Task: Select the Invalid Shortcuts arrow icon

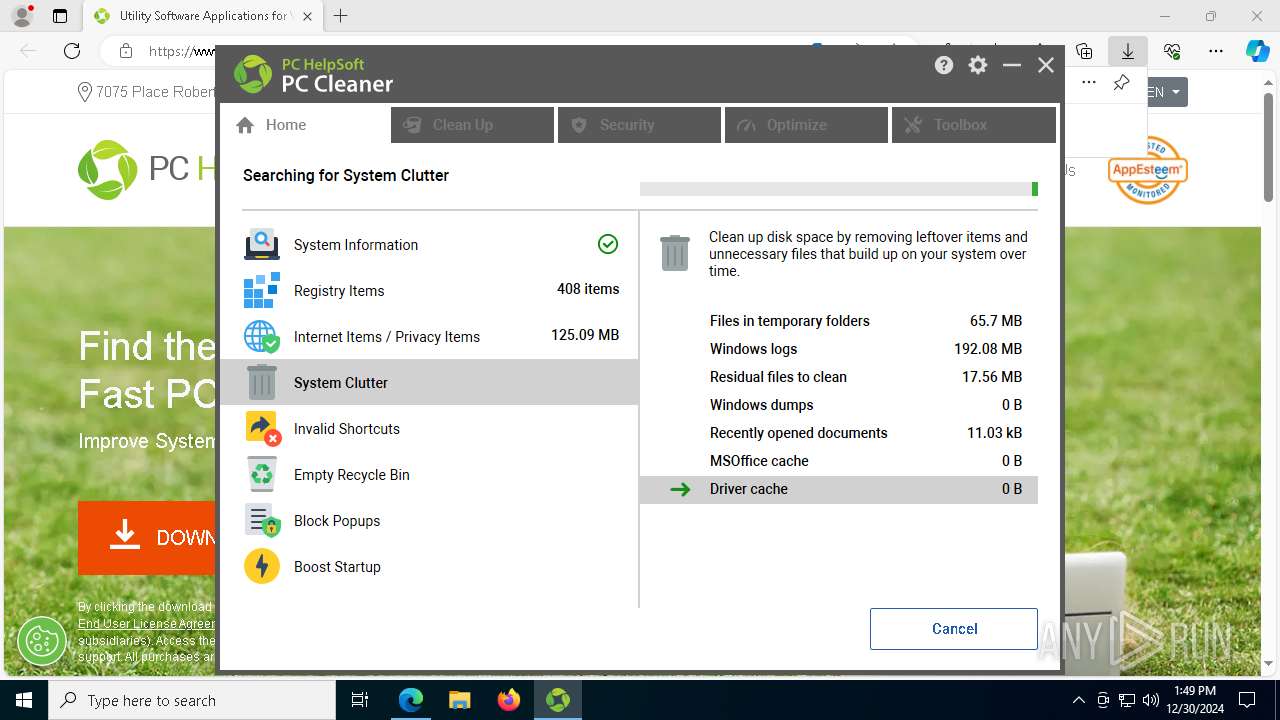Action: point(262,428)
